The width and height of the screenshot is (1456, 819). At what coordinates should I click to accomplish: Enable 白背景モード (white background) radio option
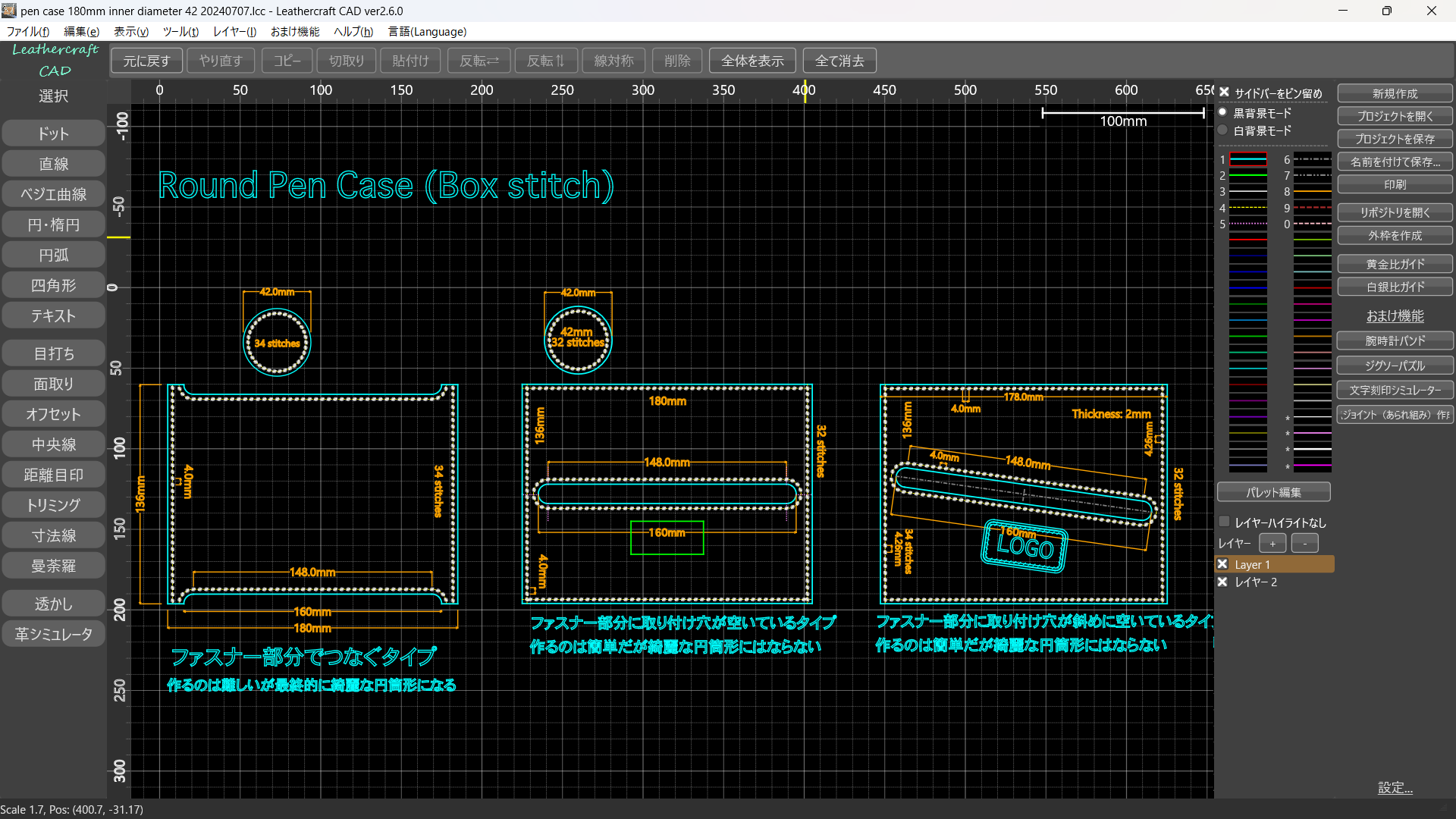pyautogui.click(x=1222, y=130)
